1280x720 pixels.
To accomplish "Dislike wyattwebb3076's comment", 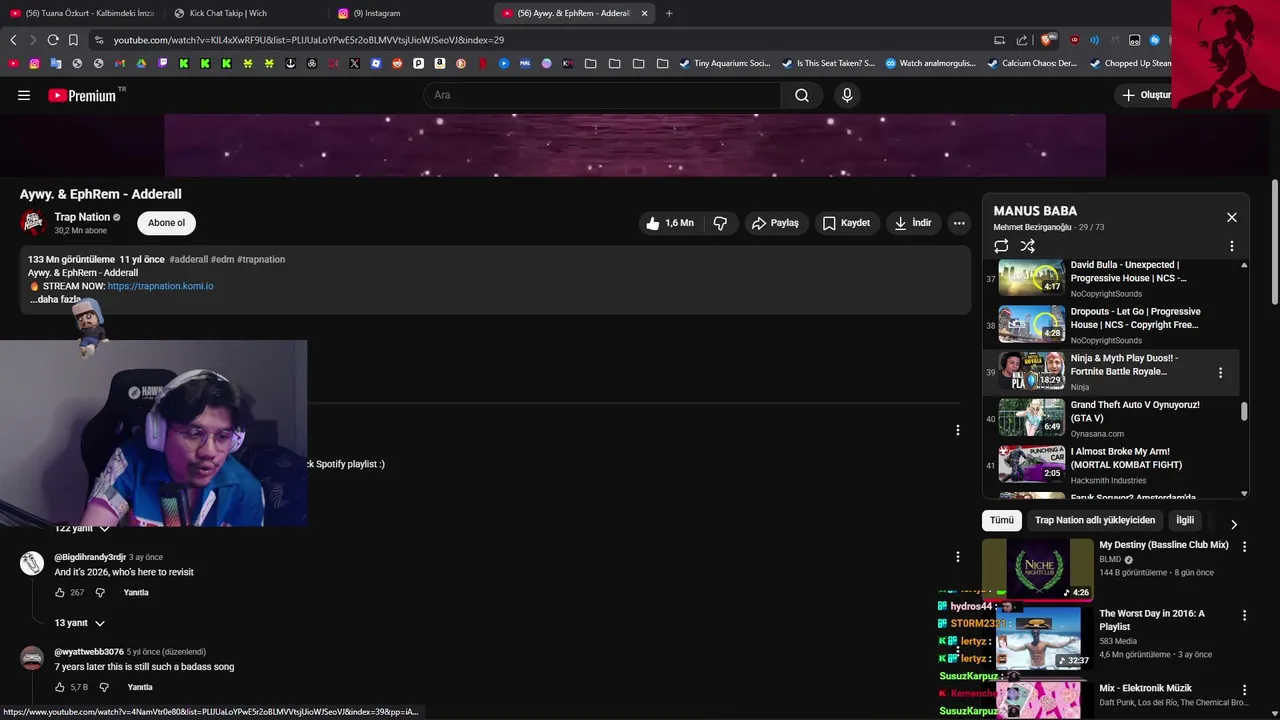I will 104,687.
